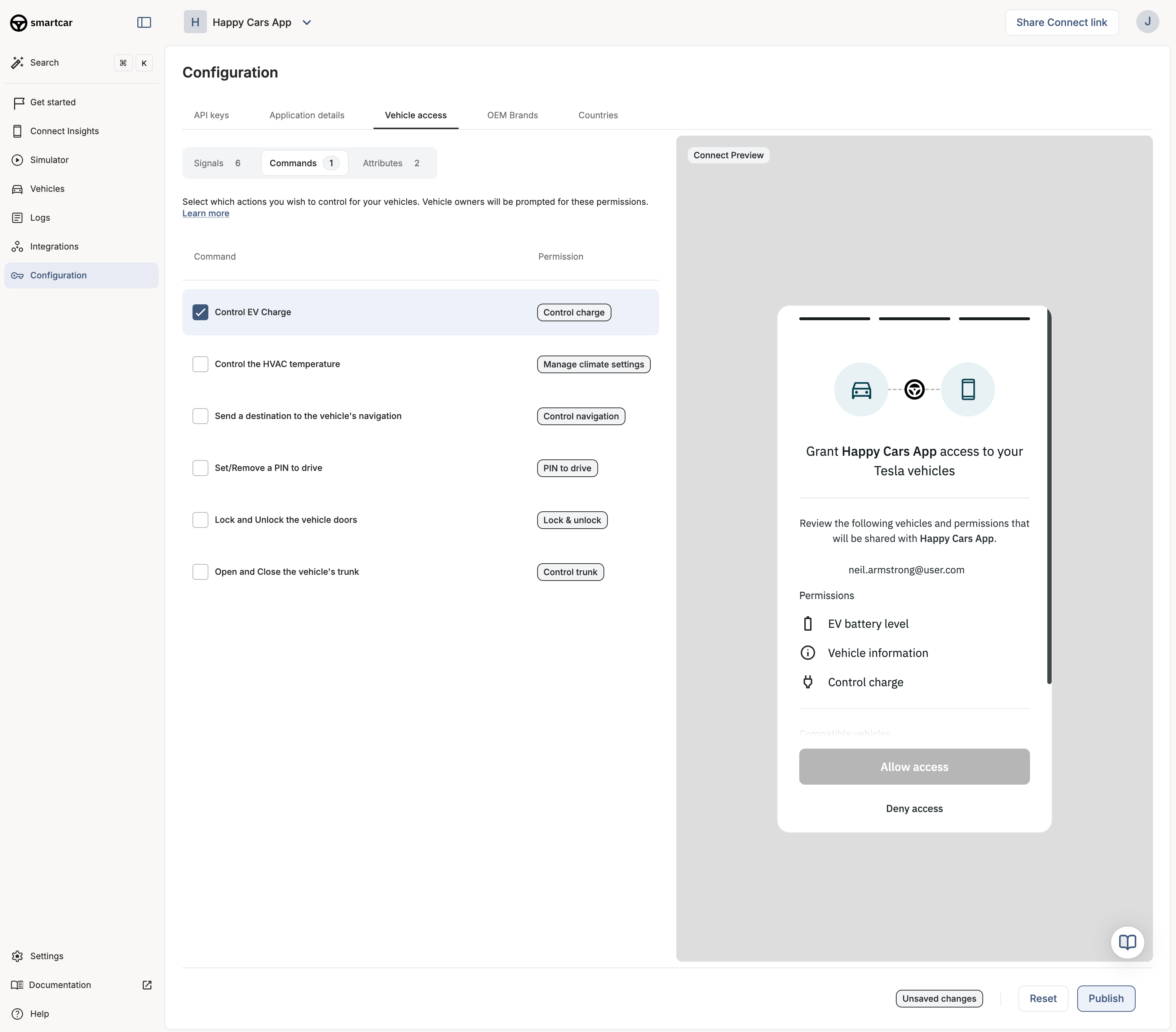Switch to the Signals sub-tab
The image size is (1176, 1032).
coord(217,163)
